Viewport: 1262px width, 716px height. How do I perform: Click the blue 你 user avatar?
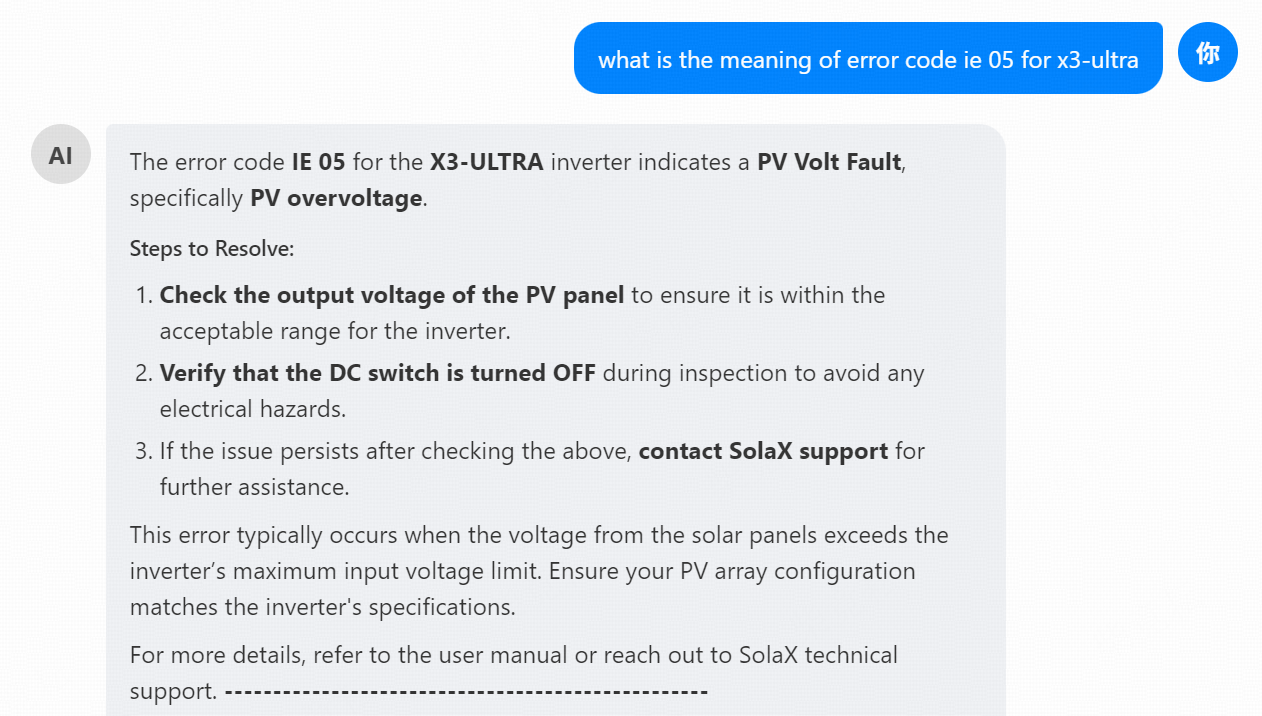pos(1207,52)
